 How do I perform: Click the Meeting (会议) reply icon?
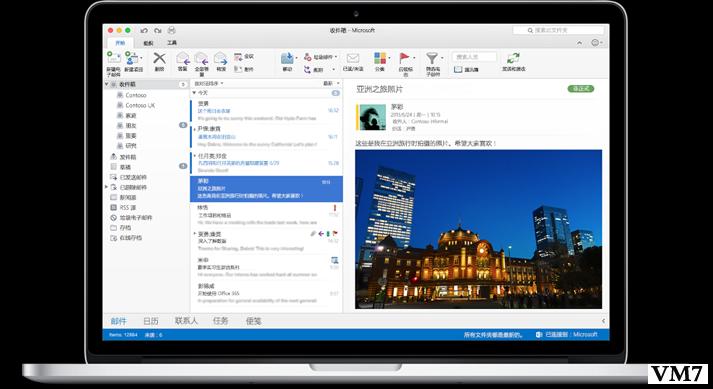point(238,56)
